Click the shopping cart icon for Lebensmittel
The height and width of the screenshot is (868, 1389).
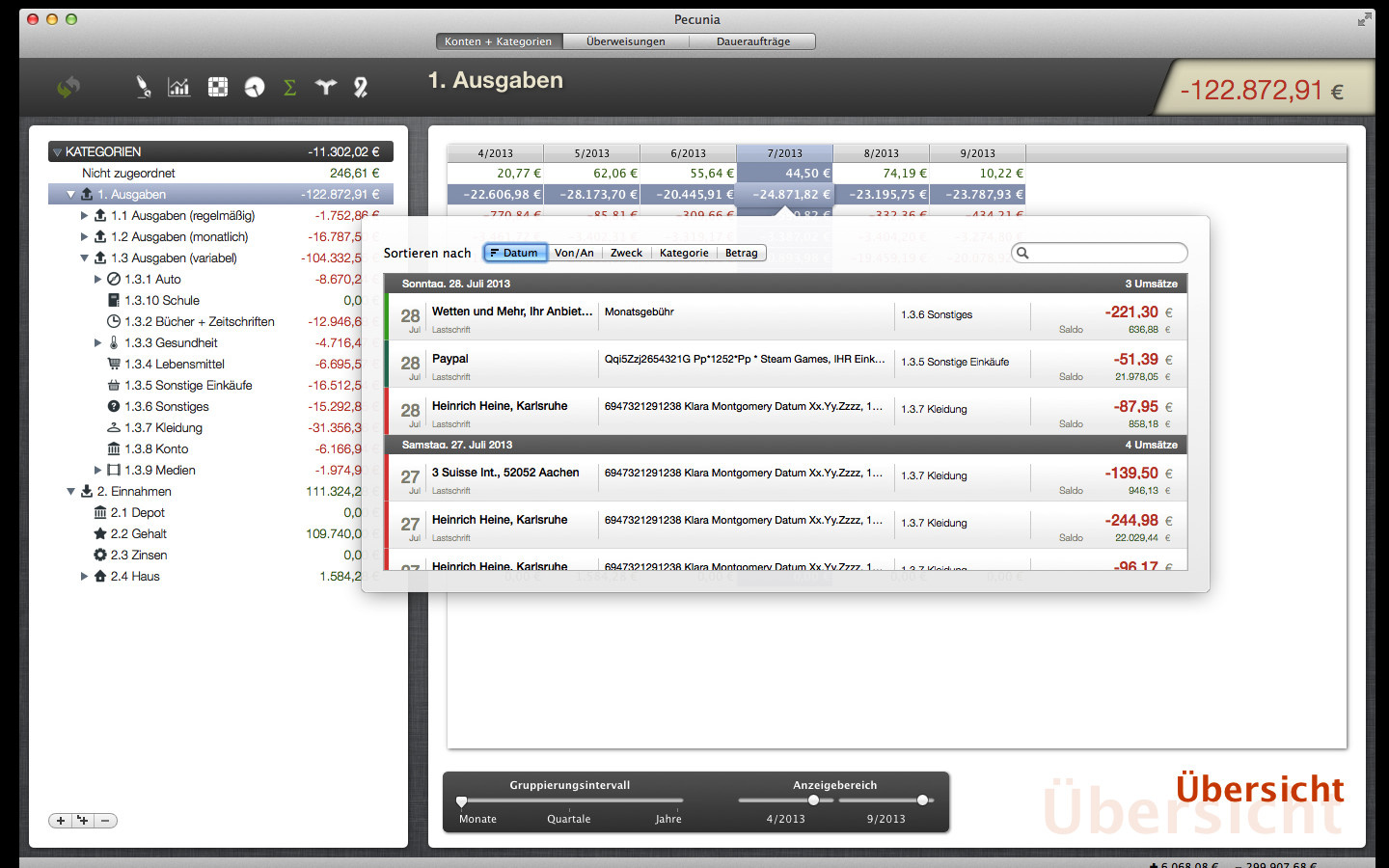(x=114, y=364)
